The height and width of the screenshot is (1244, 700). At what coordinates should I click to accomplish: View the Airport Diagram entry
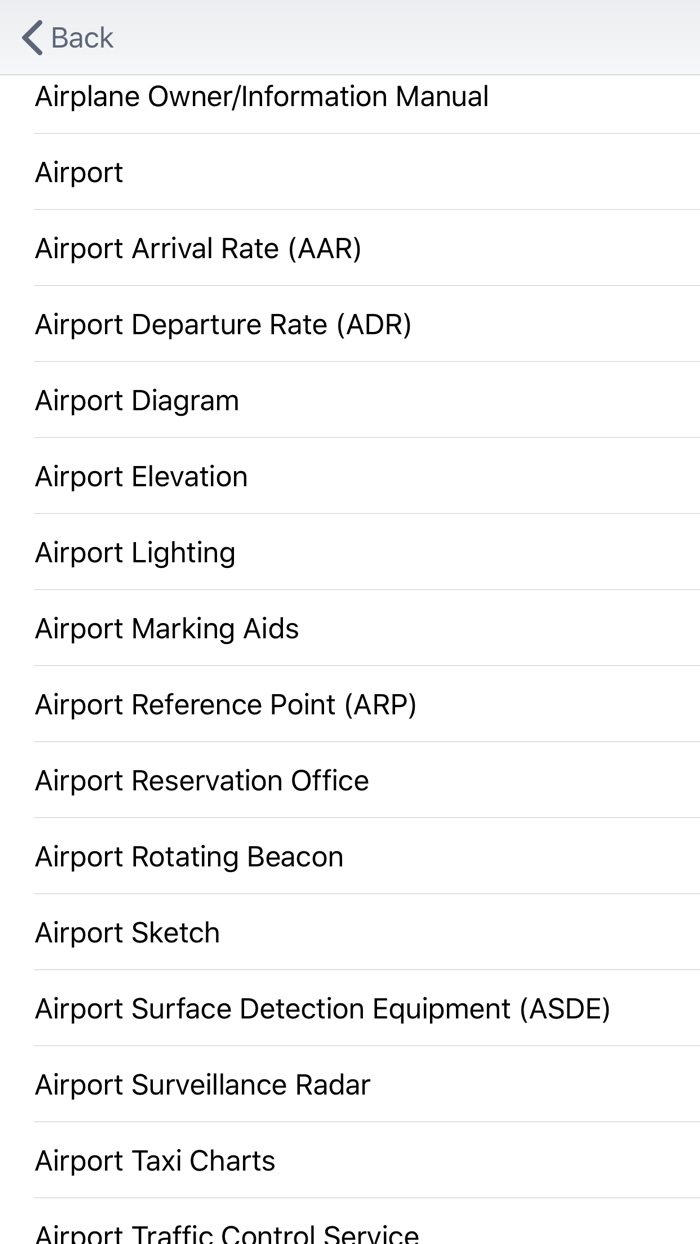(x=136, y=400)
